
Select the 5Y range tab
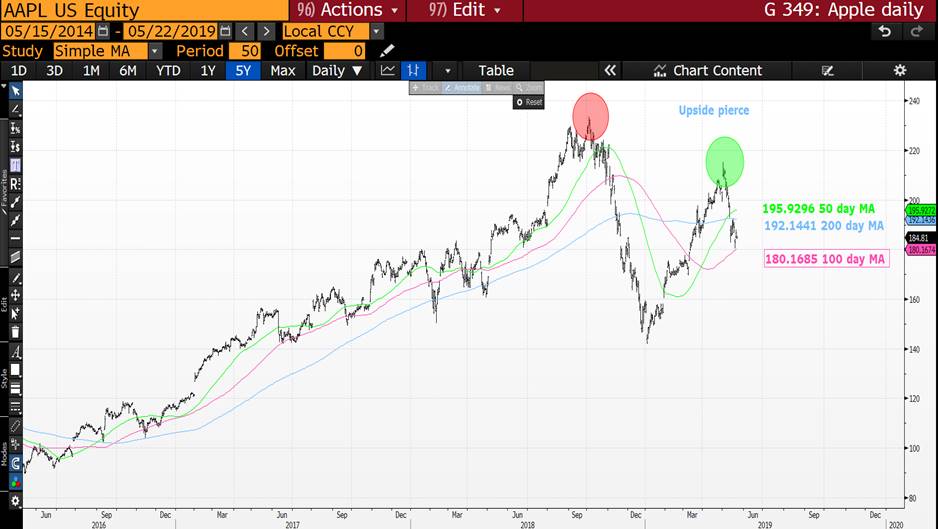pyautogui.click(x=243, y=71)
